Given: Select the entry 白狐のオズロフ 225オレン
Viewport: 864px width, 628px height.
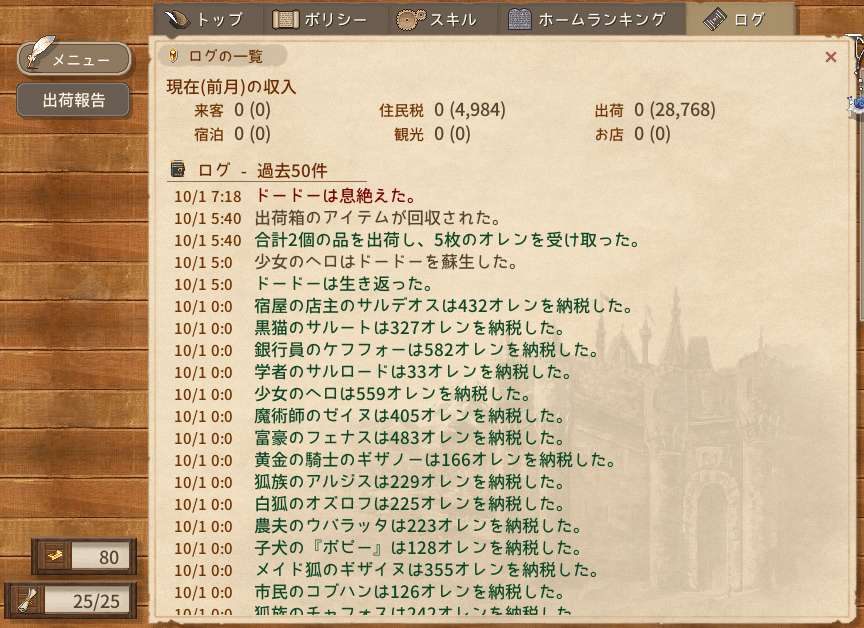Looking at the screenshot, I should (x=410, y=504).
